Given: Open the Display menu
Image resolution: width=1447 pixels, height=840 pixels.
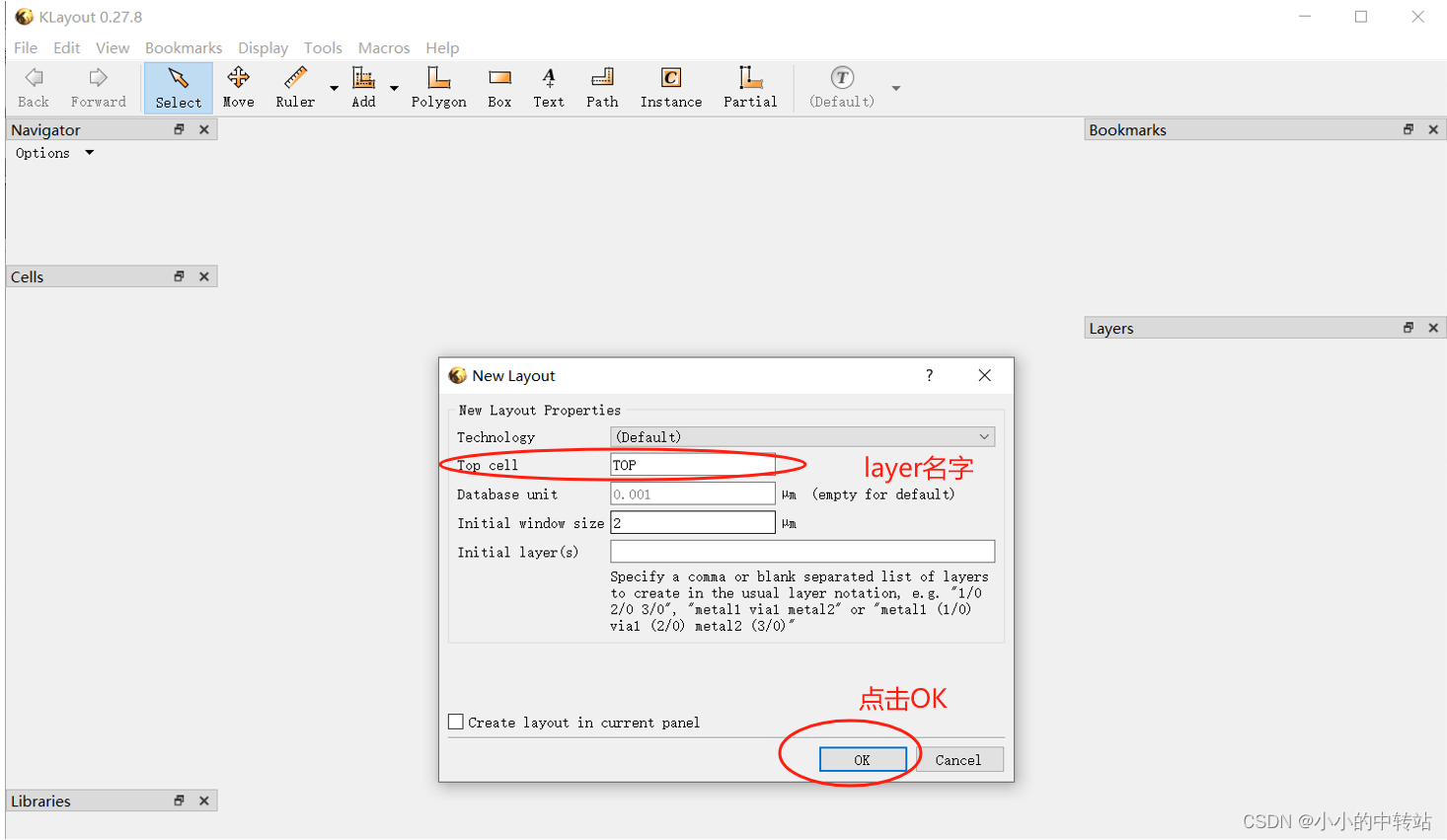Looking at the screenshot, I should (x=263, y=47).
